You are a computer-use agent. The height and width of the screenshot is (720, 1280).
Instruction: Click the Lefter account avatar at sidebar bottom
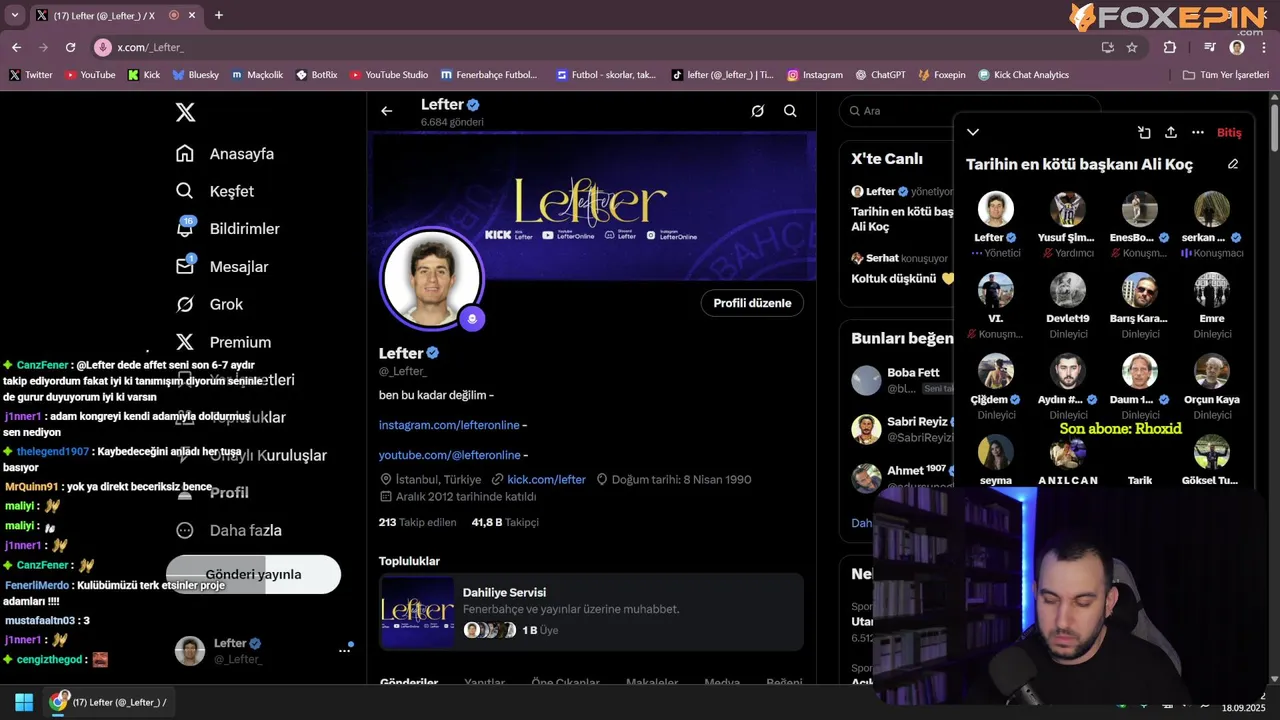point(190,651)
